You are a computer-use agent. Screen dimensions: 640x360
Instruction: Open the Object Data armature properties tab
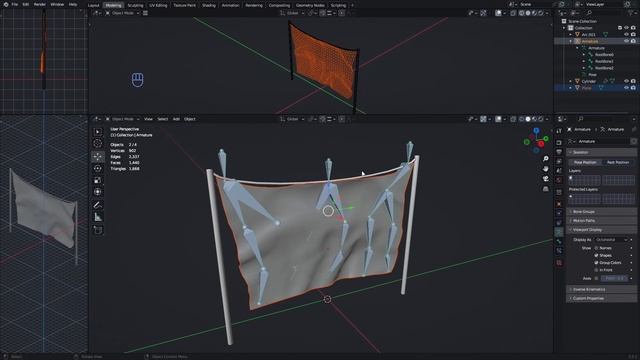tap(559, 232)
